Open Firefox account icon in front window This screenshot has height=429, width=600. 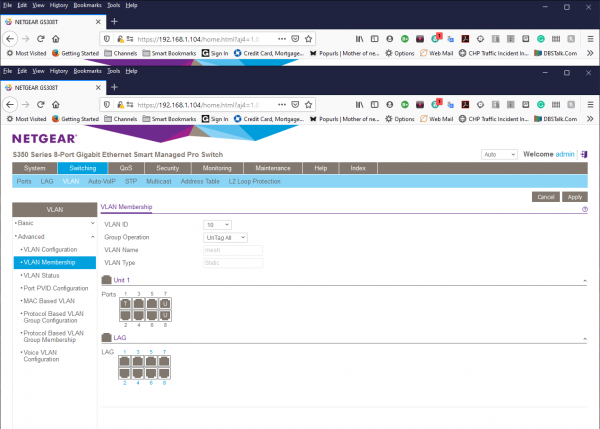coord(390,104)
